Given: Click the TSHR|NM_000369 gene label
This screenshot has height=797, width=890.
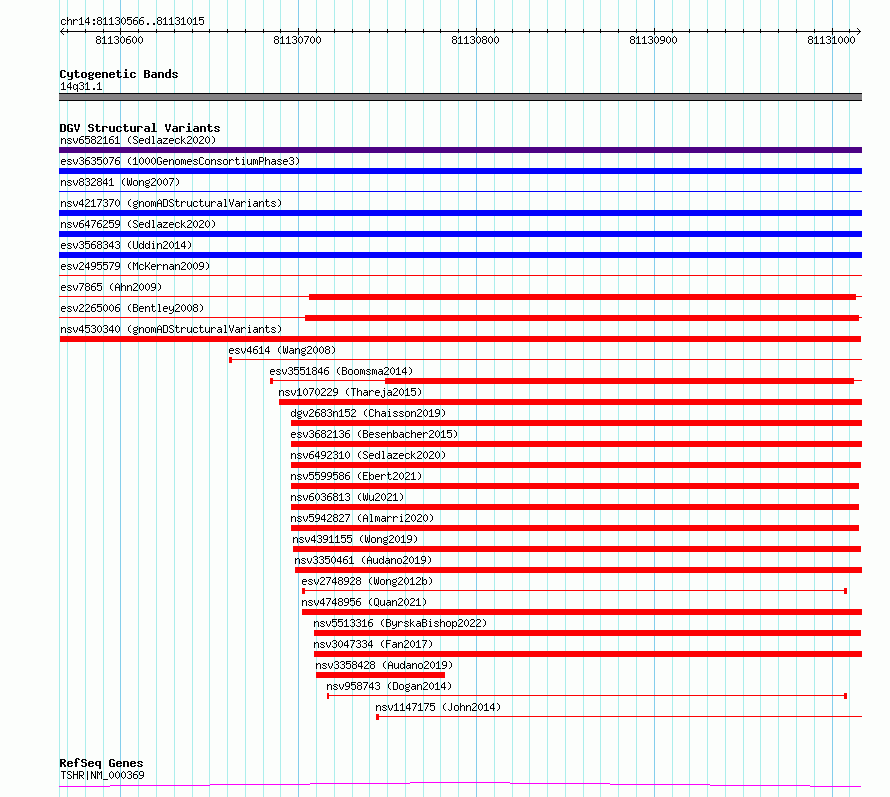Looking at the screenshot, I should tap(102, 775).
